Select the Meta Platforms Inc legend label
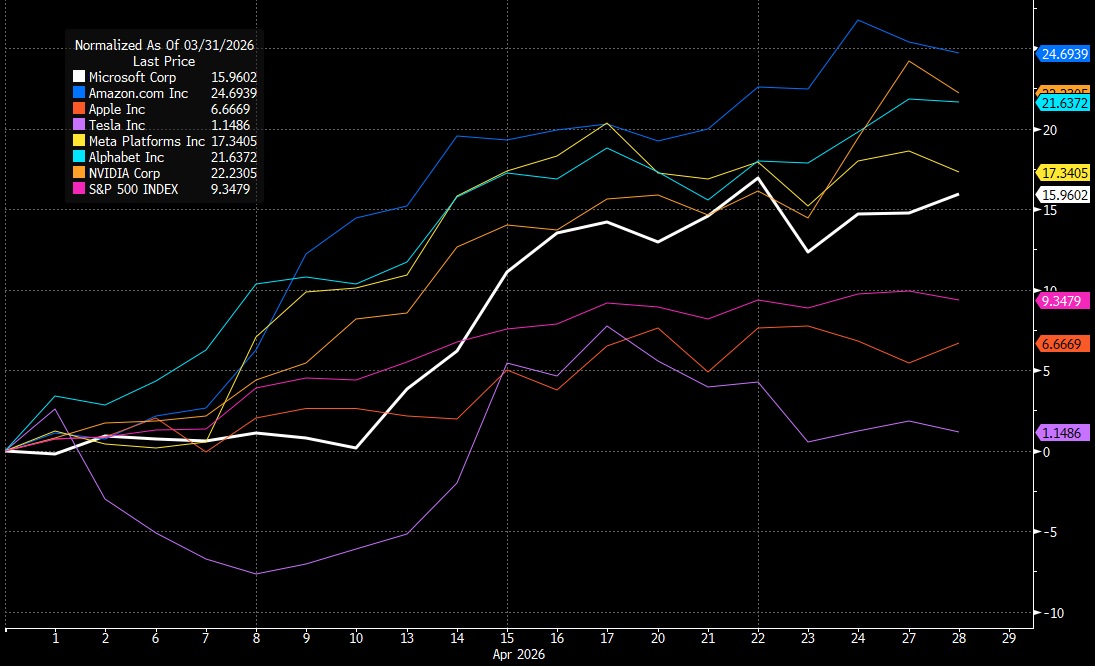 pyautogui.click(x=146, y=141)
